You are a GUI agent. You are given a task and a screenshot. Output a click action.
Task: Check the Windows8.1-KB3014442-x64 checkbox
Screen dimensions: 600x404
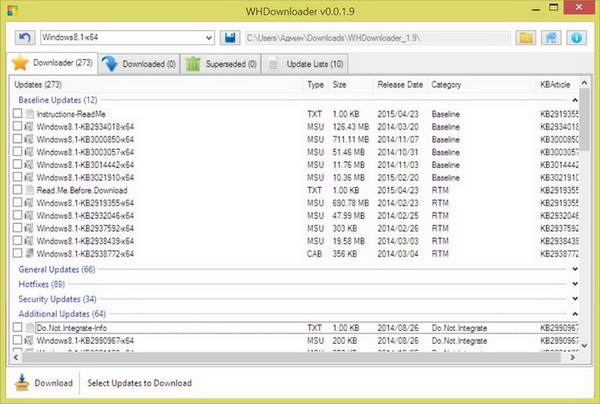coord(17,164)
